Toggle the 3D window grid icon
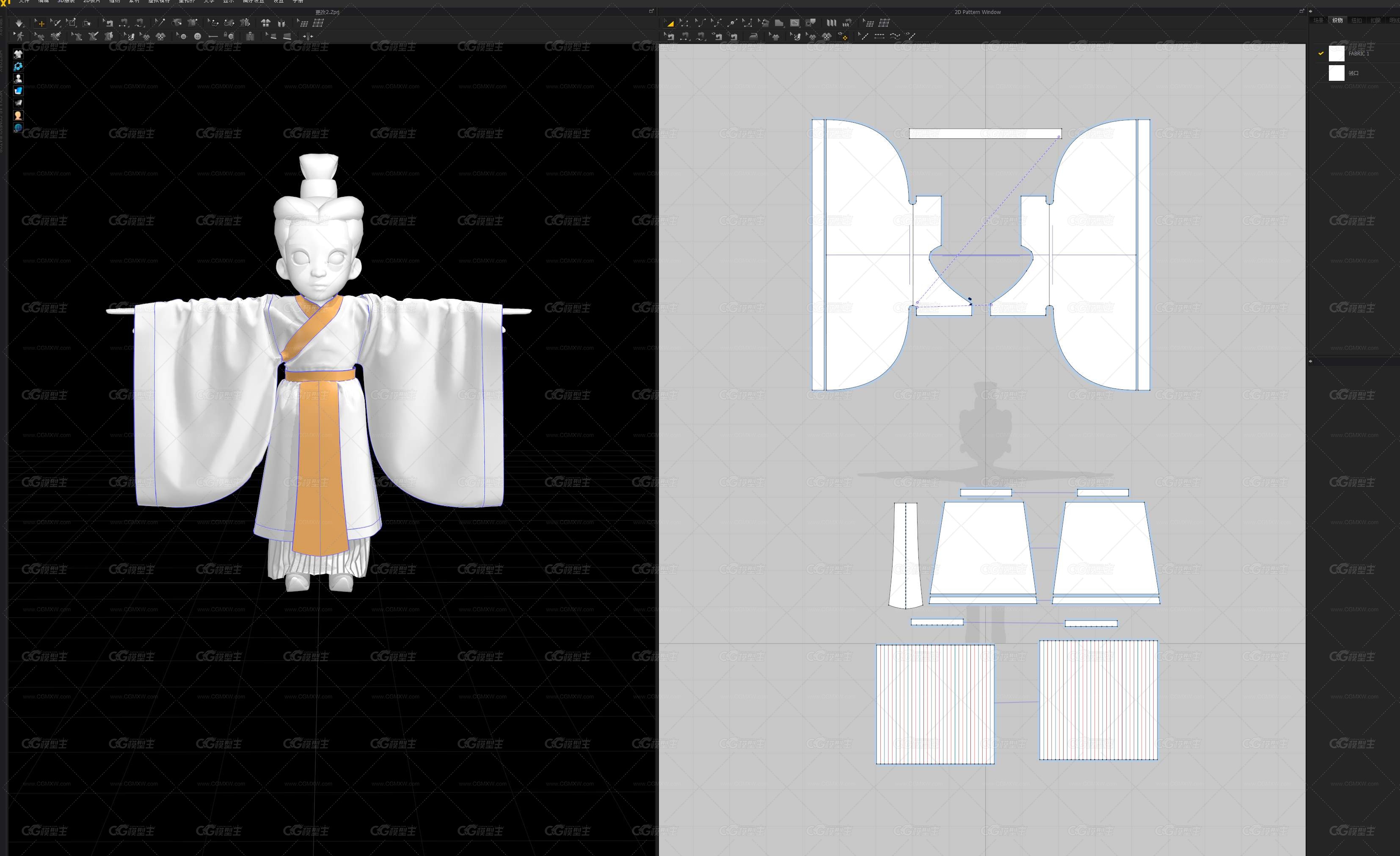The image size is (1400, 856). tap(318, 23)
